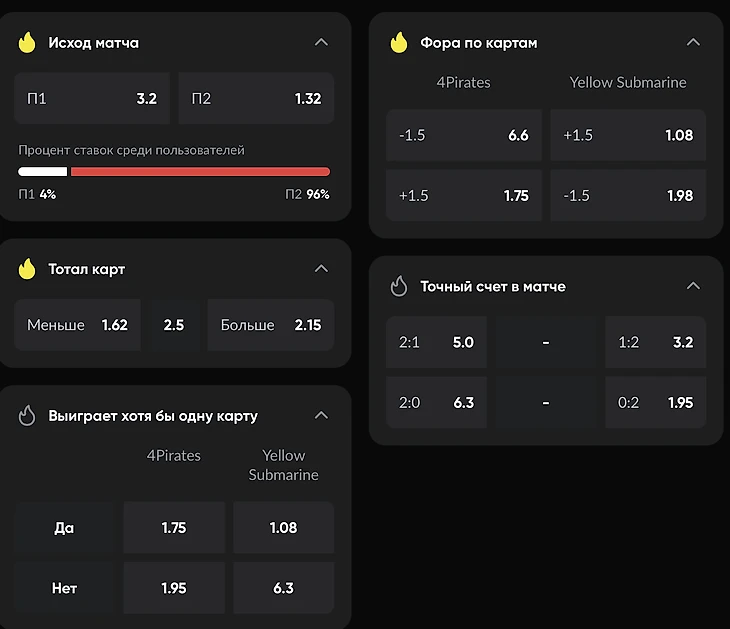Collapse the Точный счет в матче section
The height and width of the screenshot is (629, 730).
(x=693, y=286)
